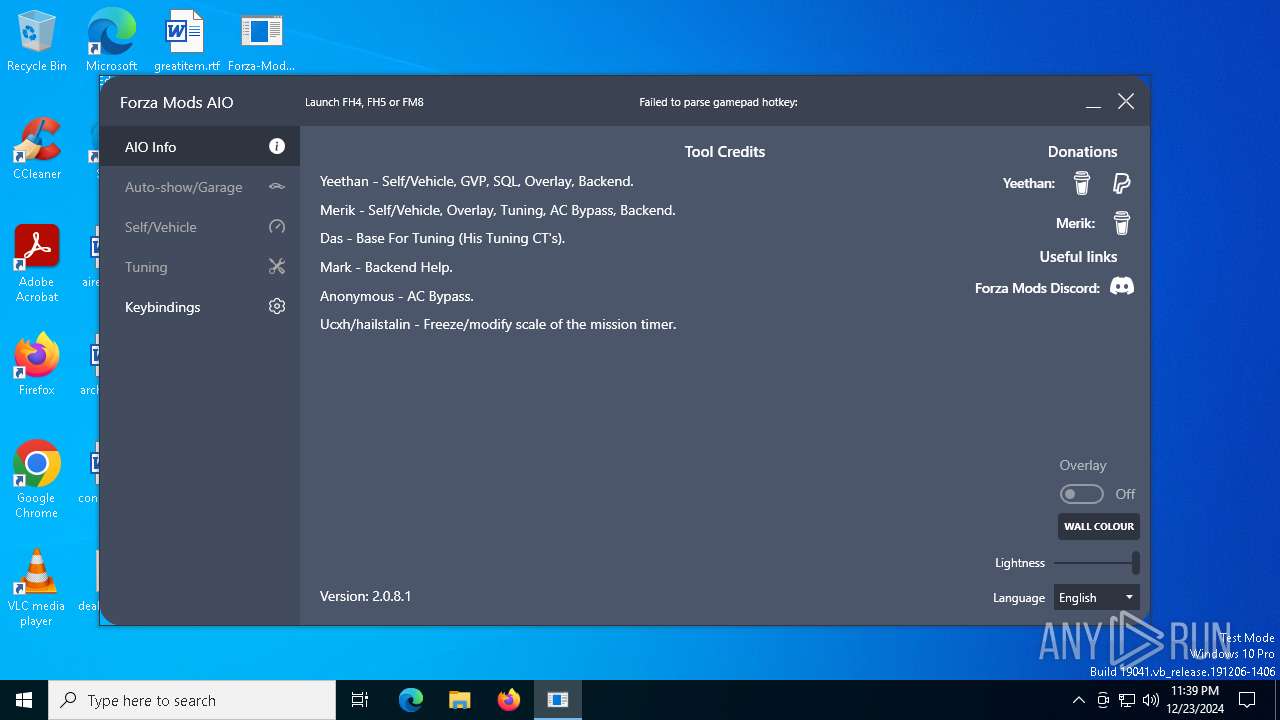Click the Failed to parse gamepad hotkey message
This screenshot has width=1280, height=720.
click(x=718, y=102)
